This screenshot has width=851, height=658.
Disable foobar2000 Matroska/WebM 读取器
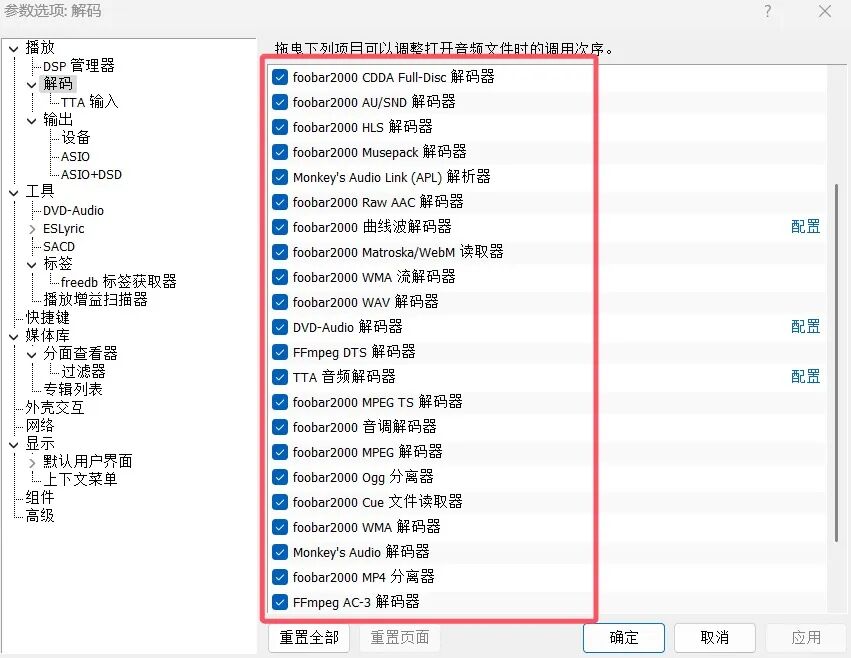[279, 252]
